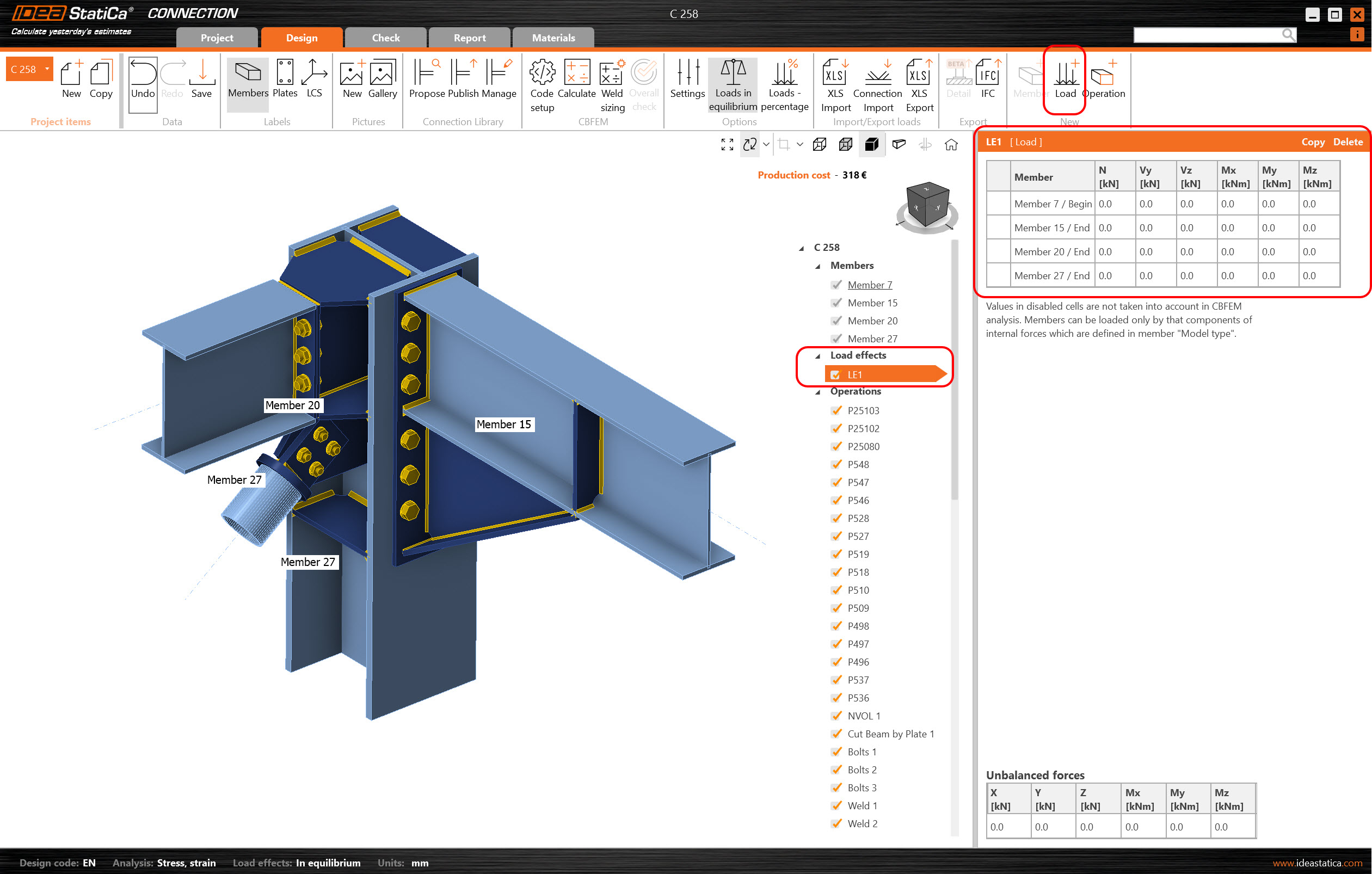Collapse the Members tree section
The image size is (1372, 874).
click(818, 266)
